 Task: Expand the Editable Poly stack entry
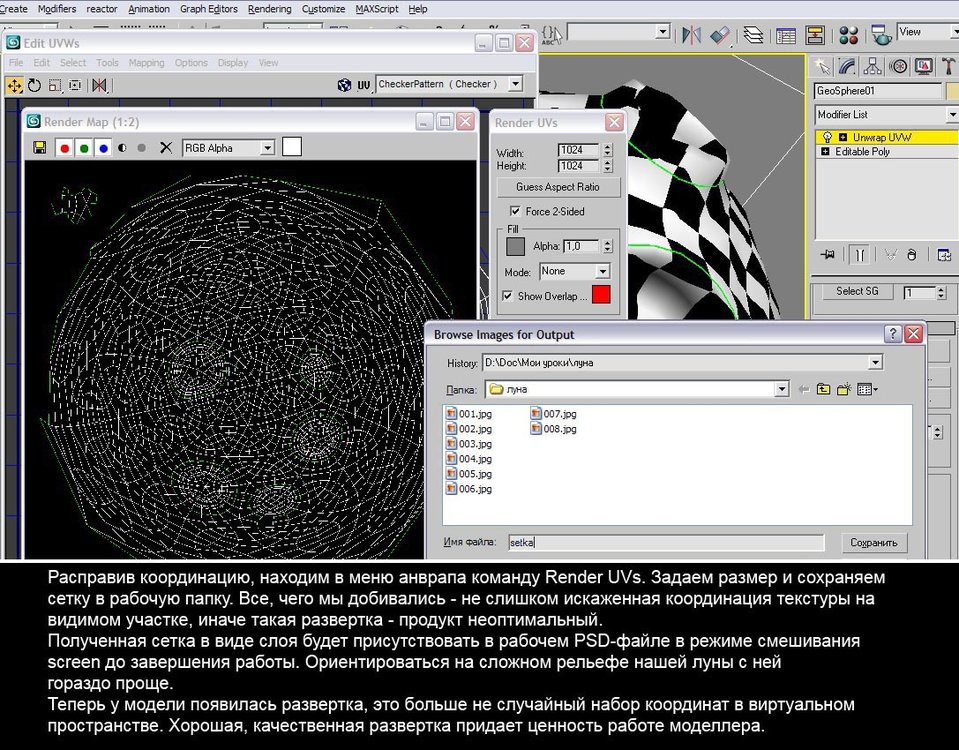pyautogui.click(x=825, y=152)
